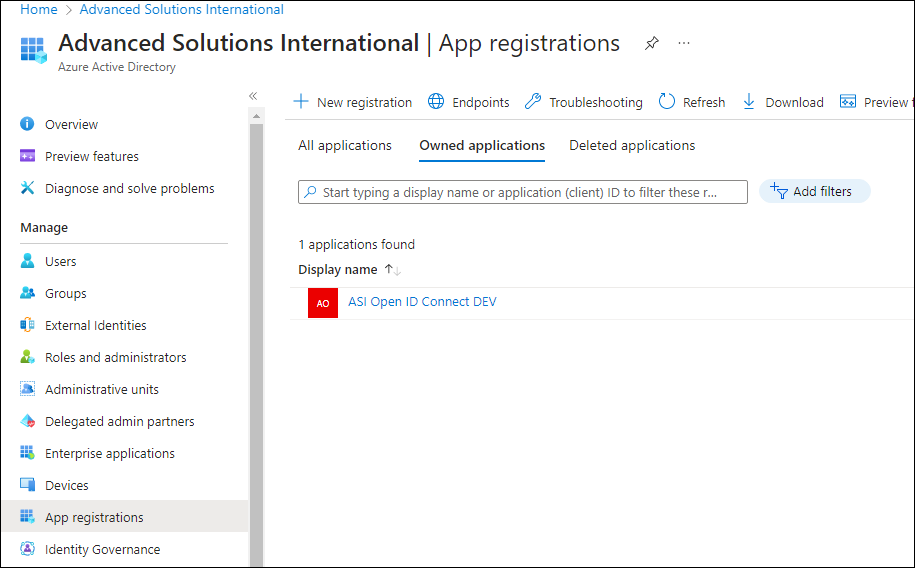Image resolution: width=915 pixels, height=568 pixels.
Task: Switch to All applications tab
Action: [x=345, y=145]
